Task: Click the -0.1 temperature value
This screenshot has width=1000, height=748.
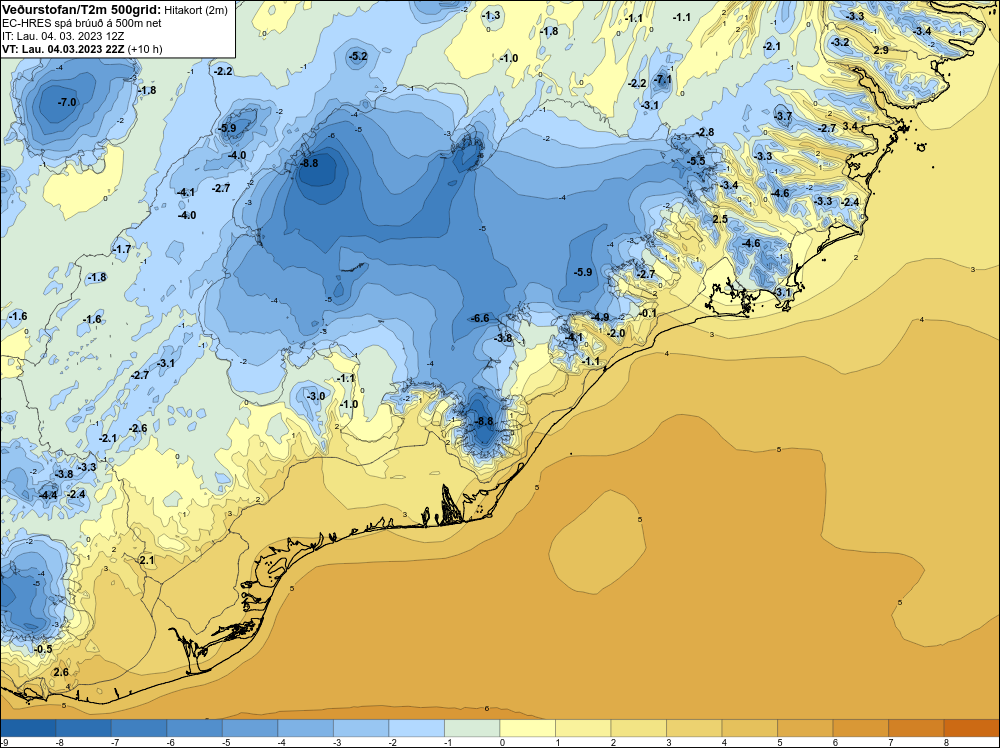Action: coord(647,313)
